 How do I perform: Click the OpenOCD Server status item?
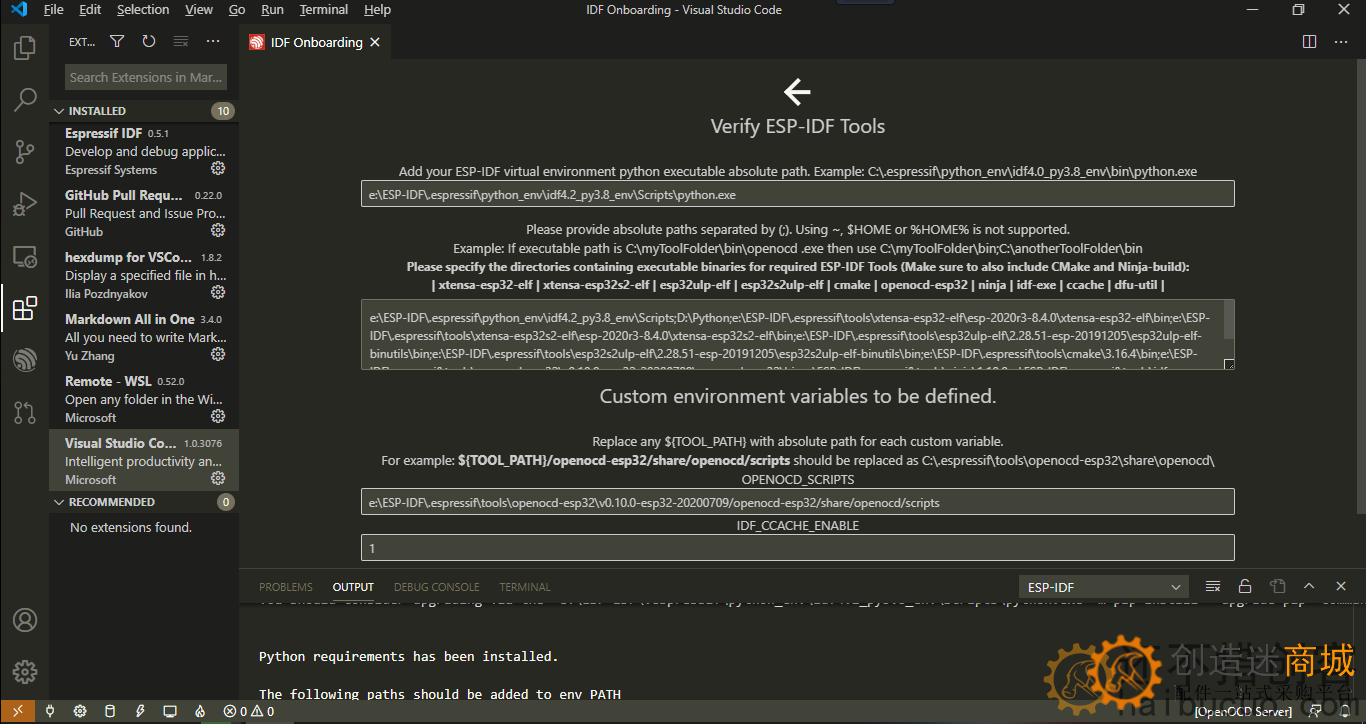pos(1243,712)
